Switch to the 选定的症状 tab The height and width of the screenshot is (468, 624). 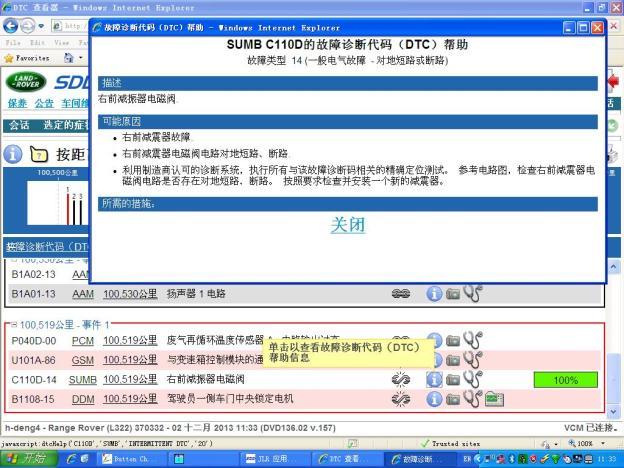coord(65,125)
